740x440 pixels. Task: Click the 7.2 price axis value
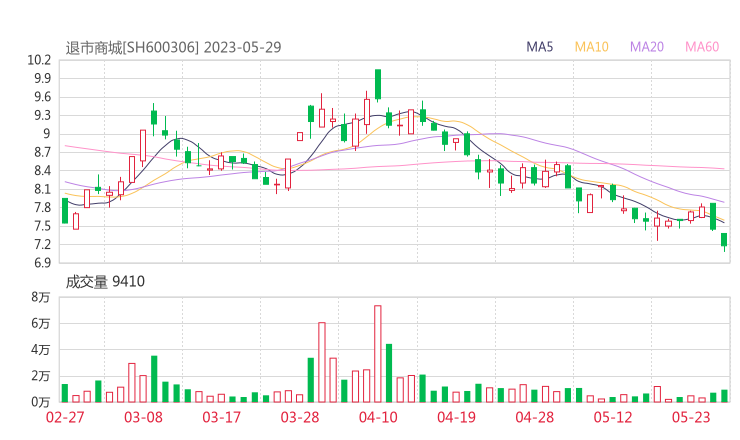click(x=42, y=245)
